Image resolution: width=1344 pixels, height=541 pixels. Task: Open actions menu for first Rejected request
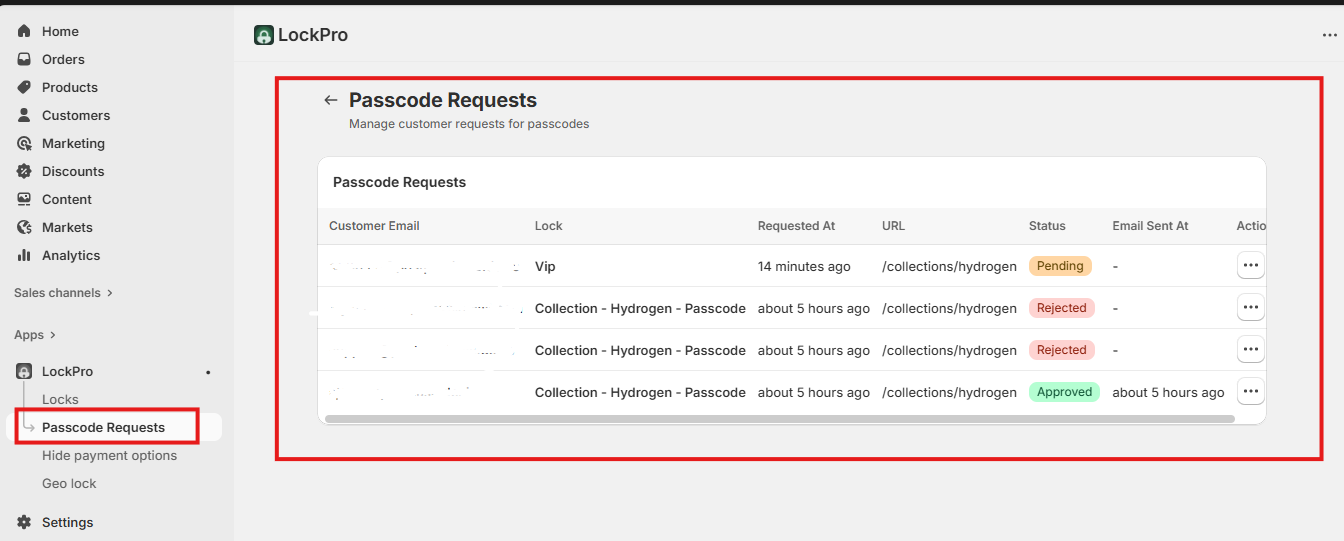(x=1251, y=308)
